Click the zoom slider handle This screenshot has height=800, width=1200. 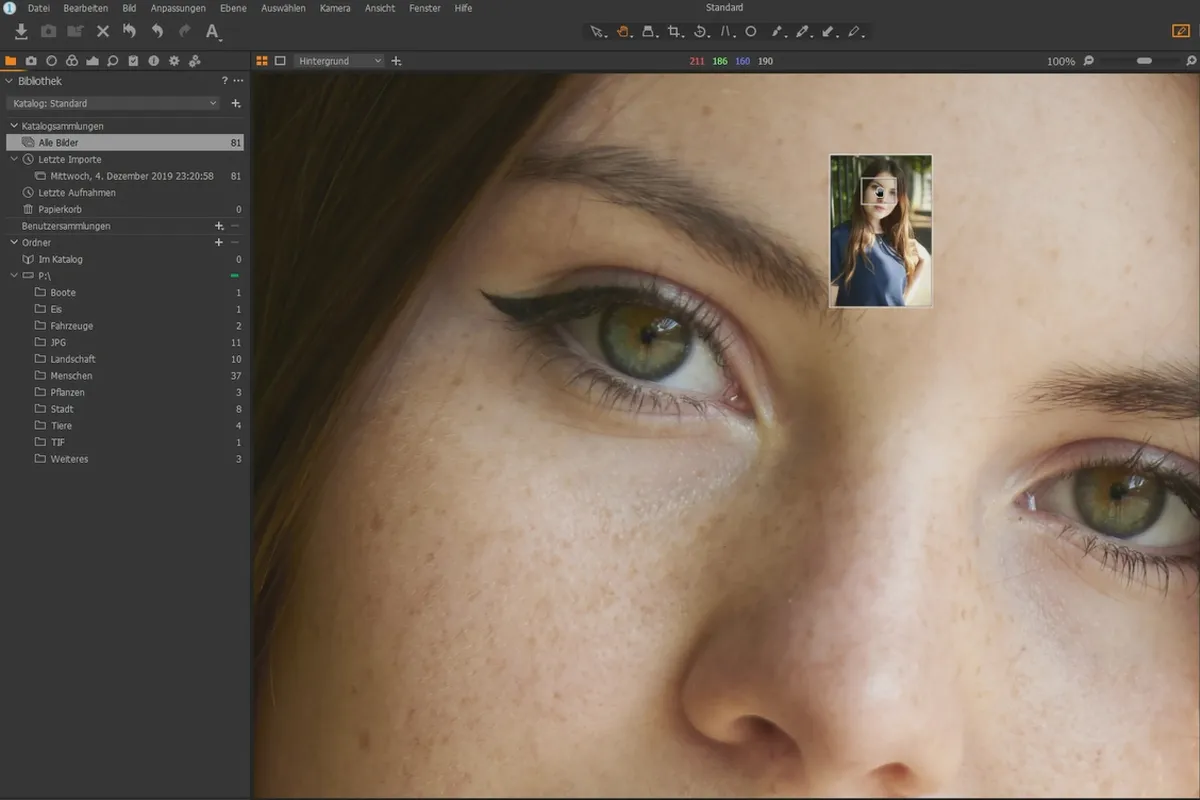click(x=1144, y=61)
